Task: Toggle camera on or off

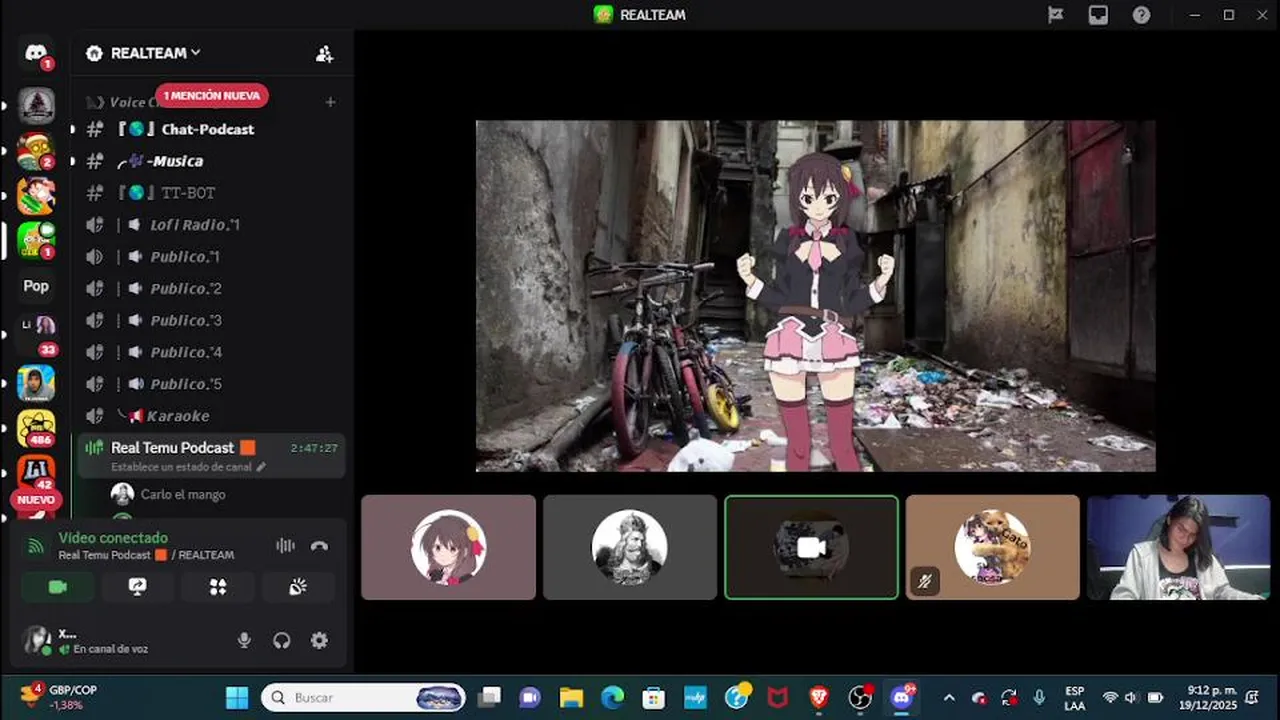Action: [x=58, y=587]
